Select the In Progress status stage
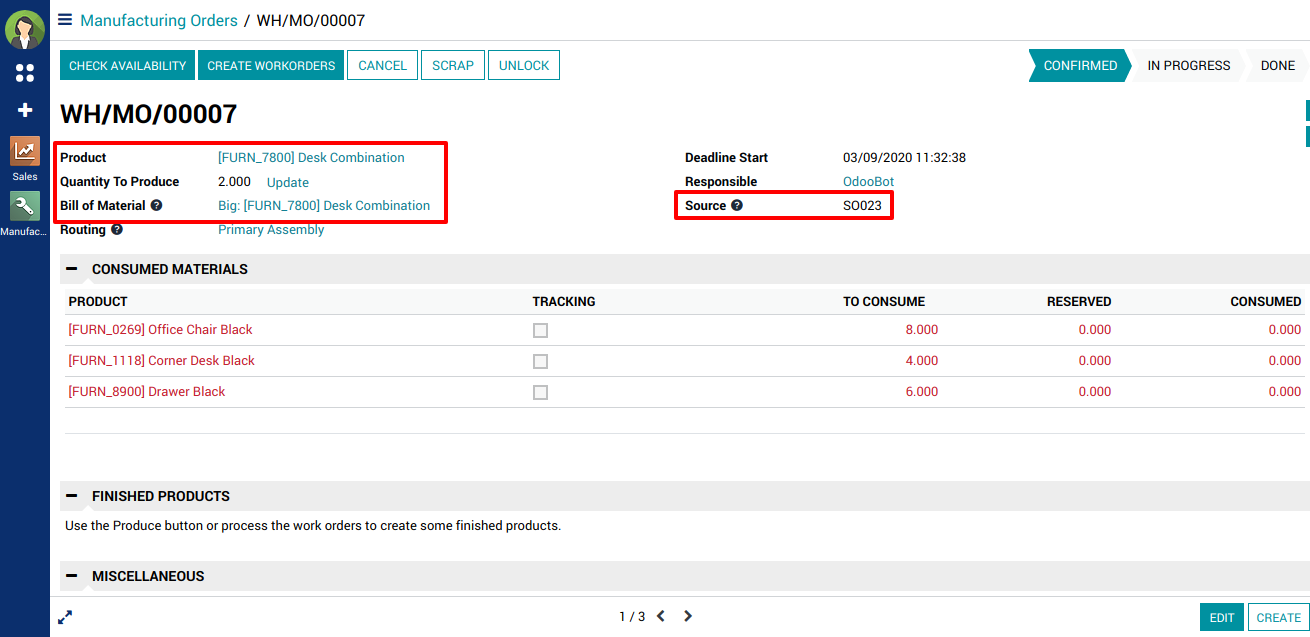Screen dimensions: 1310x637 [1188, 66]
